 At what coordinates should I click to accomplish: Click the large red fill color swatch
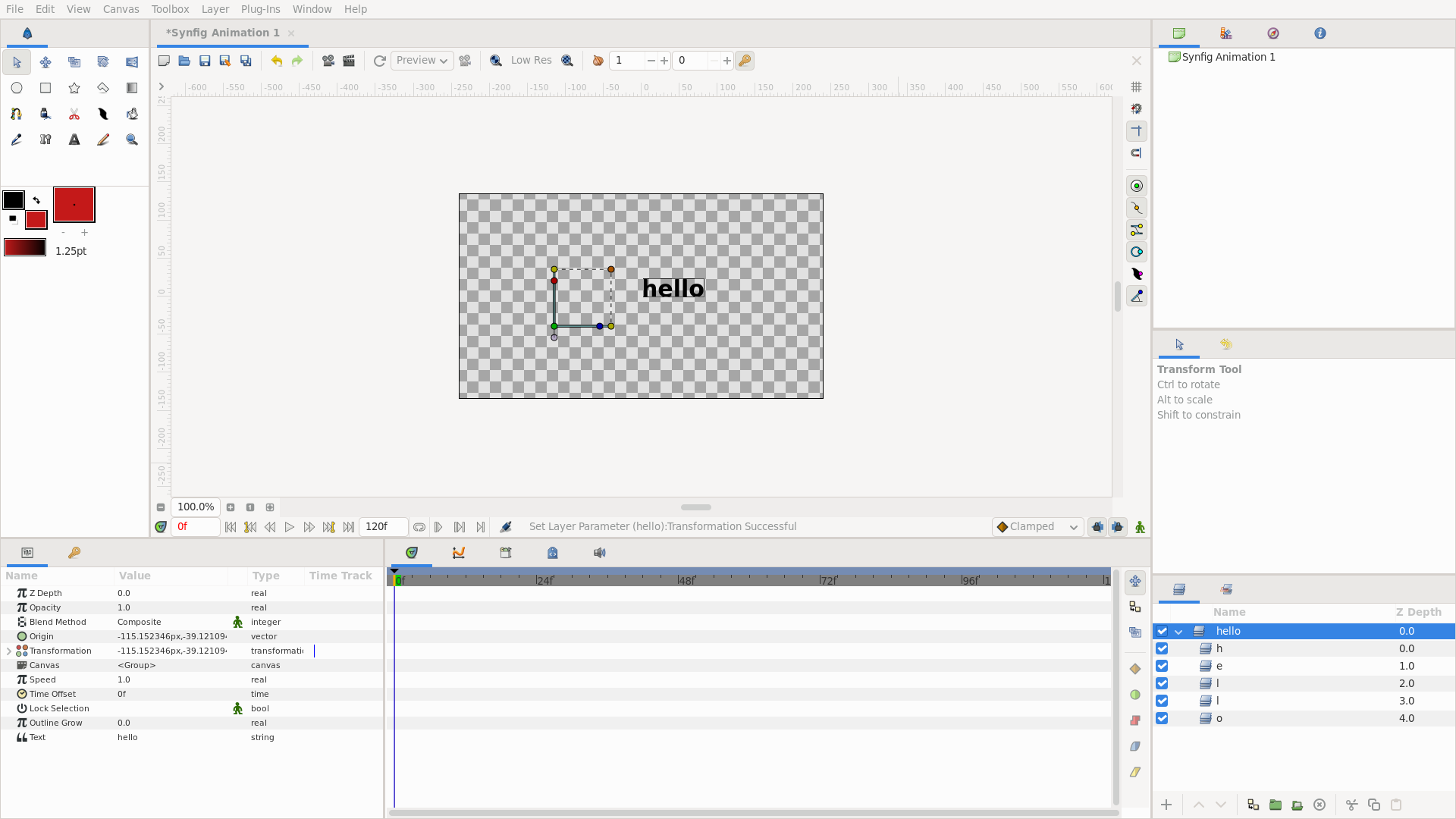click(x=74, y=205)
